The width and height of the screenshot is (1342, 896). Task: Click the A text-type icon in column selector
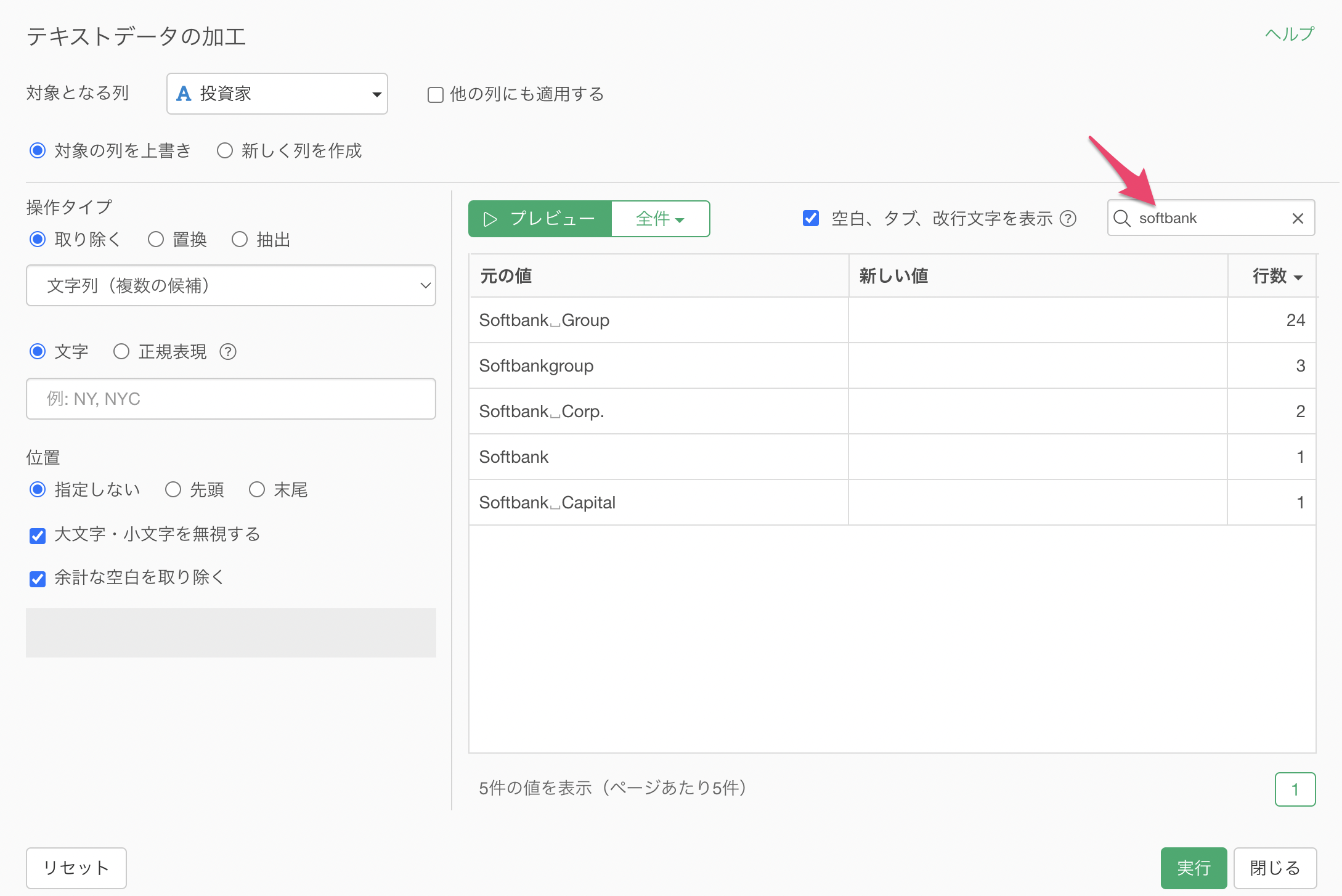coord(184,94)
